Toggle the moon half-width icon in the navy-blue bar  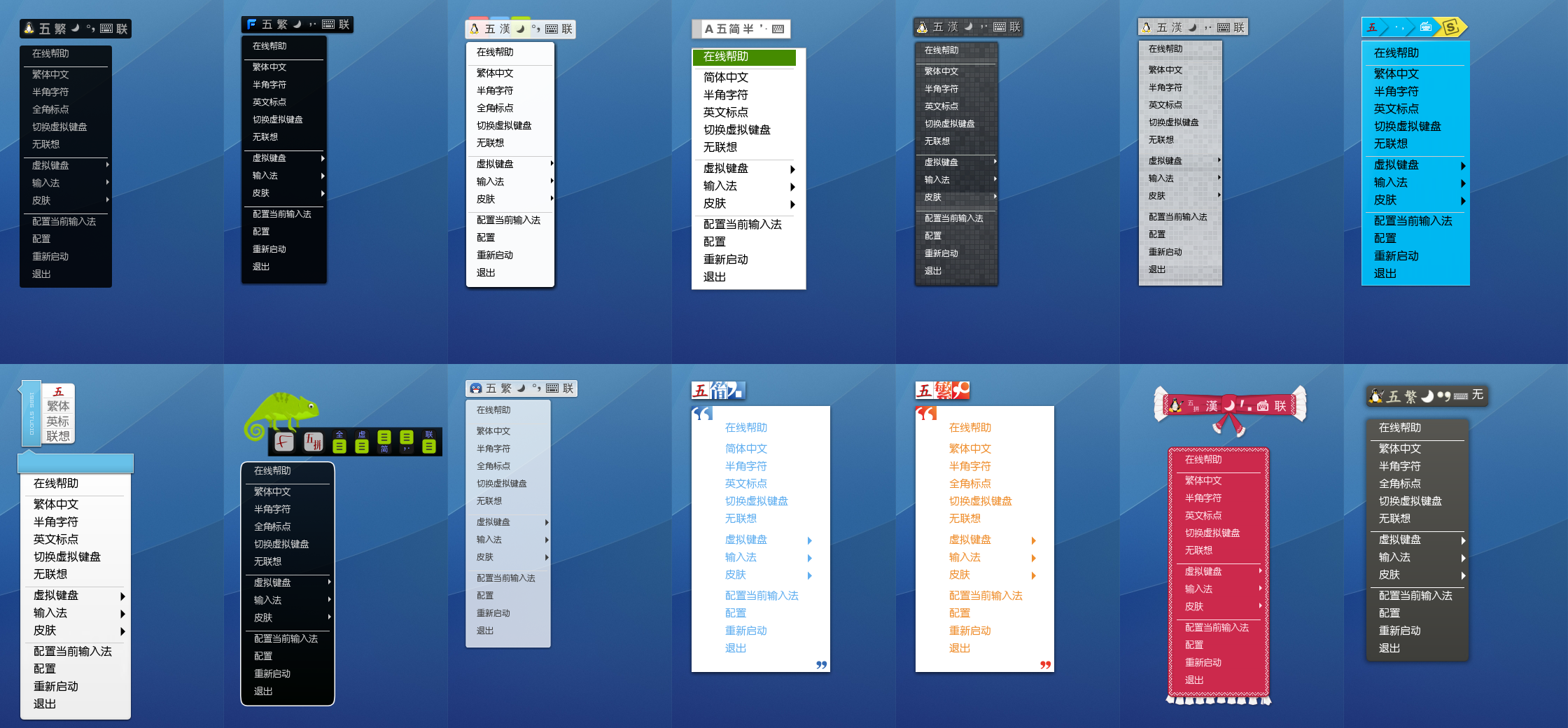(x=75, y=27)
